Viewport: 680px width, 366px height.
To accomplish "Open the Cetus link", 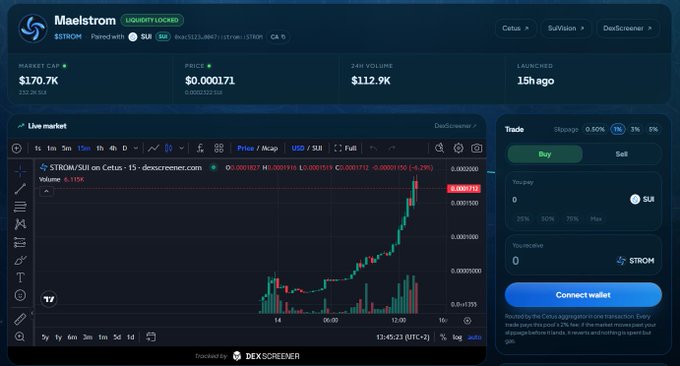I will (x=516, y=28).
